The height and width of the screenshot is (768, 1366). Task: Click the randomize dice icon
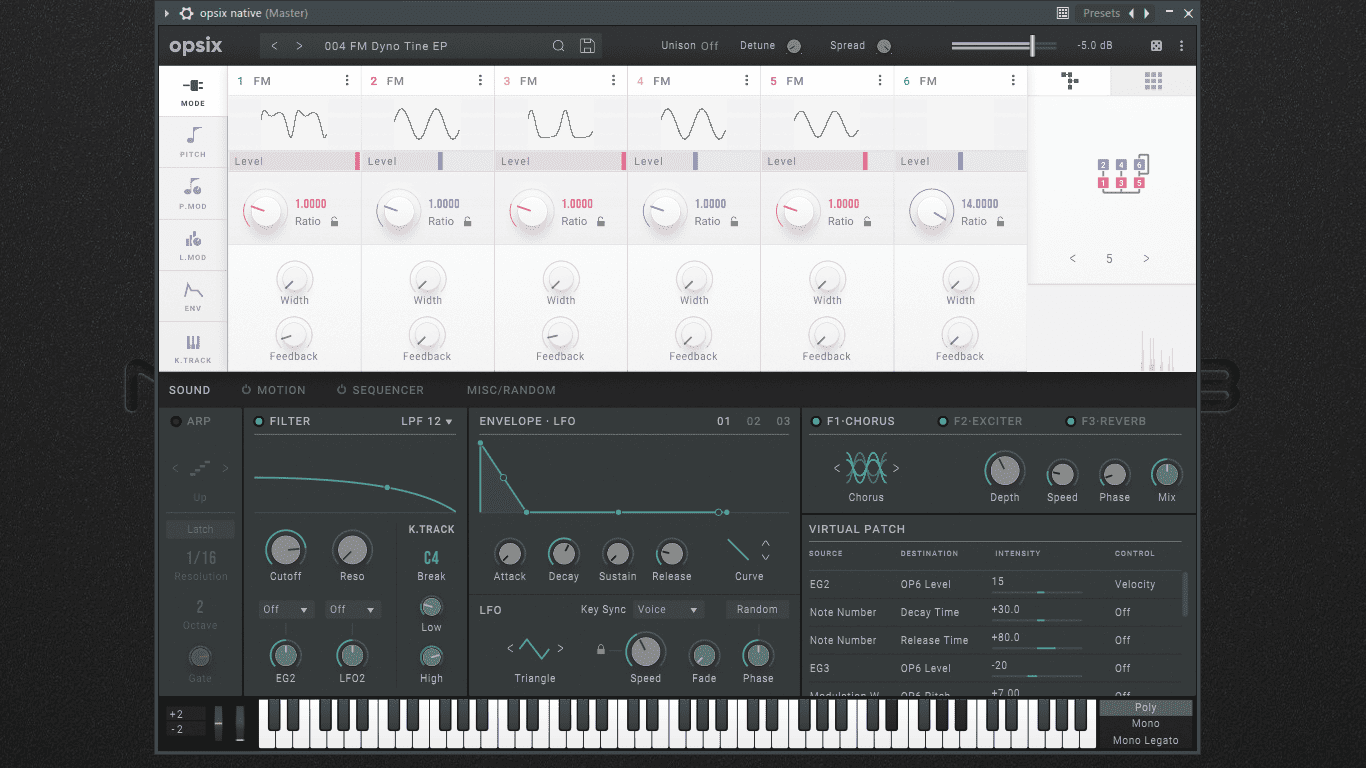point(1156,46)
